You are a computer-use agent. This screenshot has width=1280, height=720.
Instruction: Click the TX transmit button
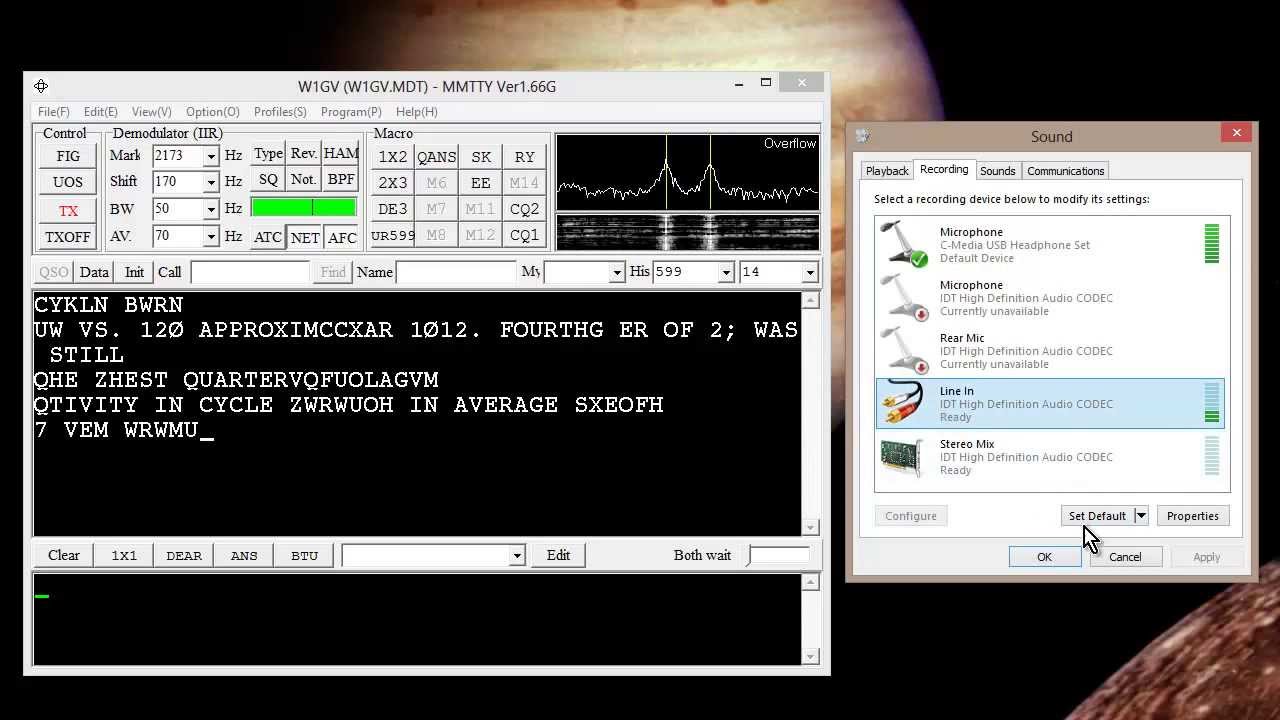coord(68,211)
